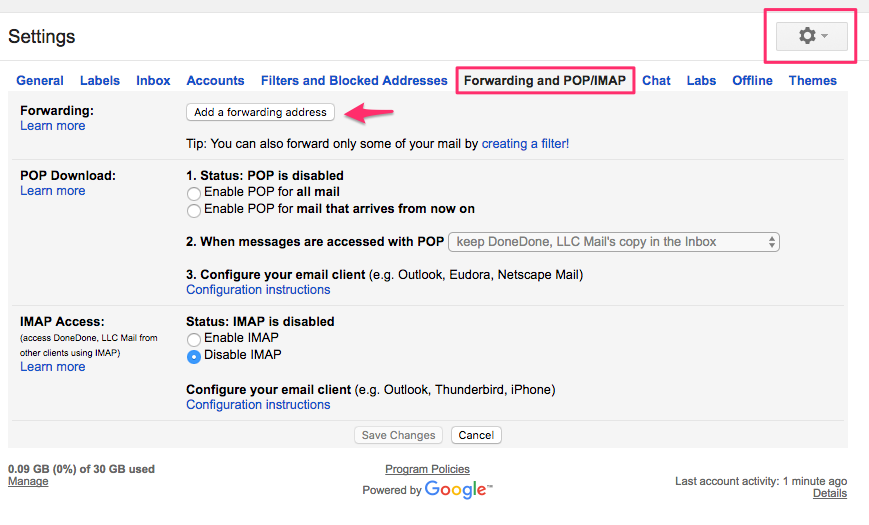This screenshot has height=525, width=869.
Task: Go to Filters and Blocked Addresses tab
Action: (x=354, y=81)
